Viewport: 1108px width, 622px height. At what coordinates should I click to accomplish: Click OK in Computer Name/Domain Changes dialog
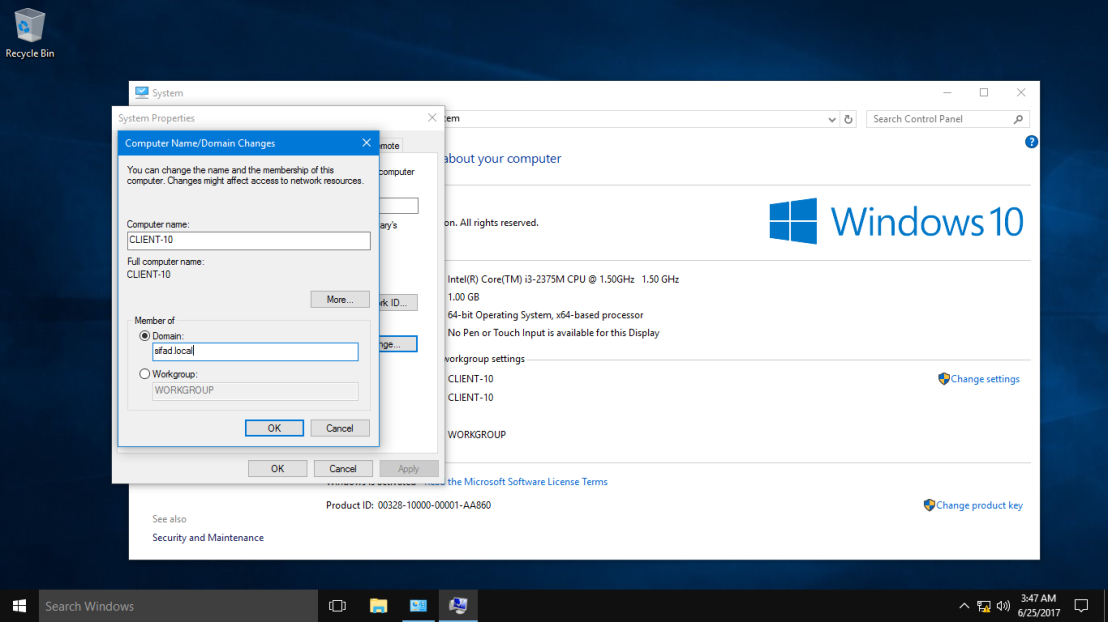tap(274, 428)
